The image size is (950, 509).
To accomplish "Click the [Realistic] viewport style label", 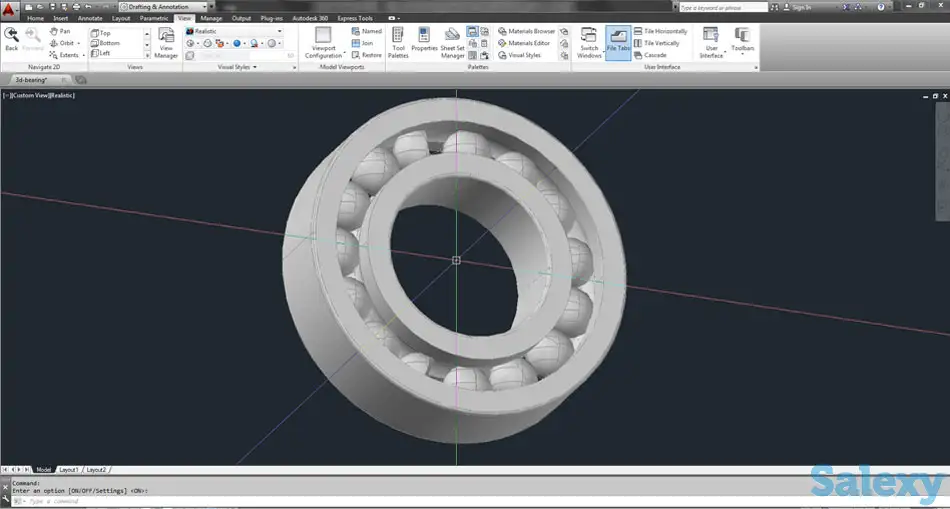I will coord(62,96).
